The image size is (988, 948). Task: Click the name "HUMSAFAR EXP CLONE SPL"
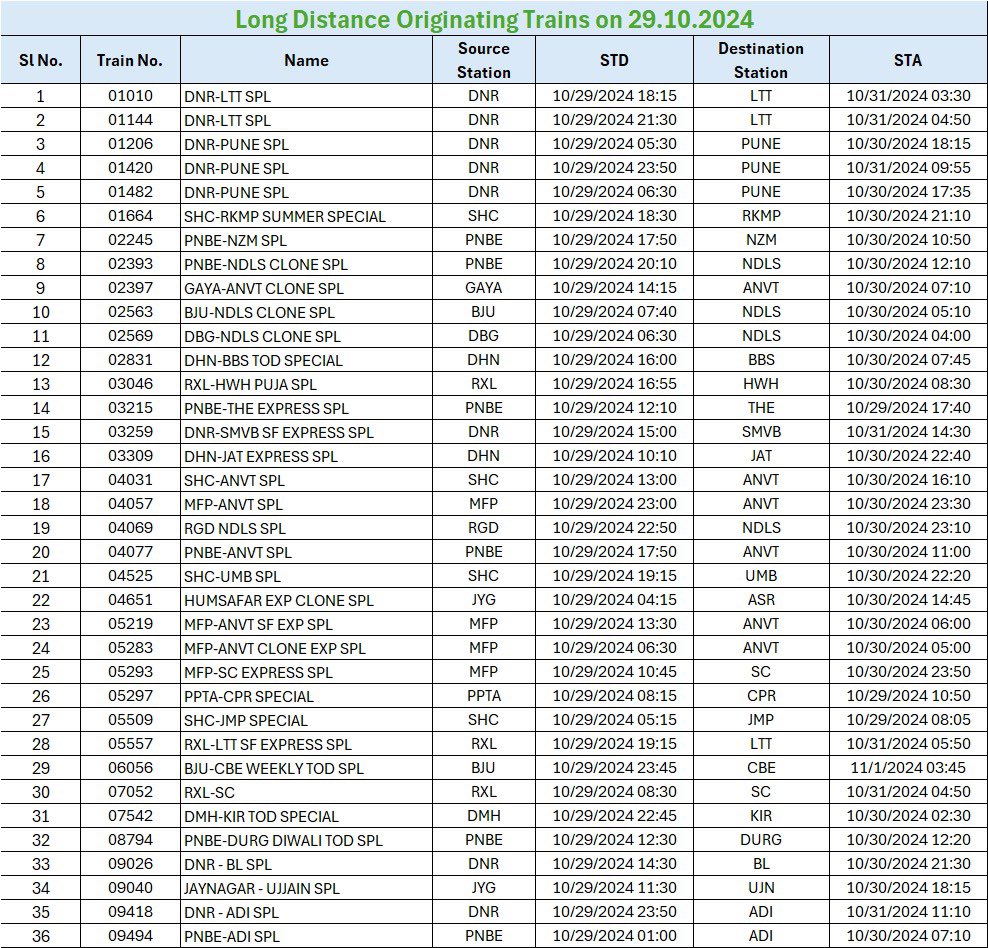279,600
